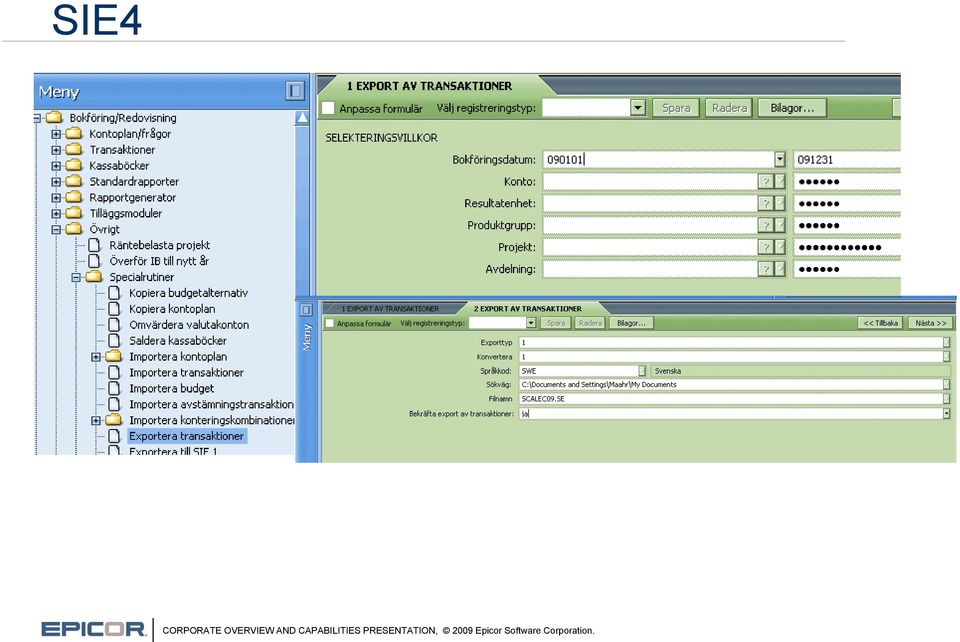Open Importera avstämningstransaktion in the menu tree
The height and width of the screenshot is (642, 960).
[x=211, y=404]
